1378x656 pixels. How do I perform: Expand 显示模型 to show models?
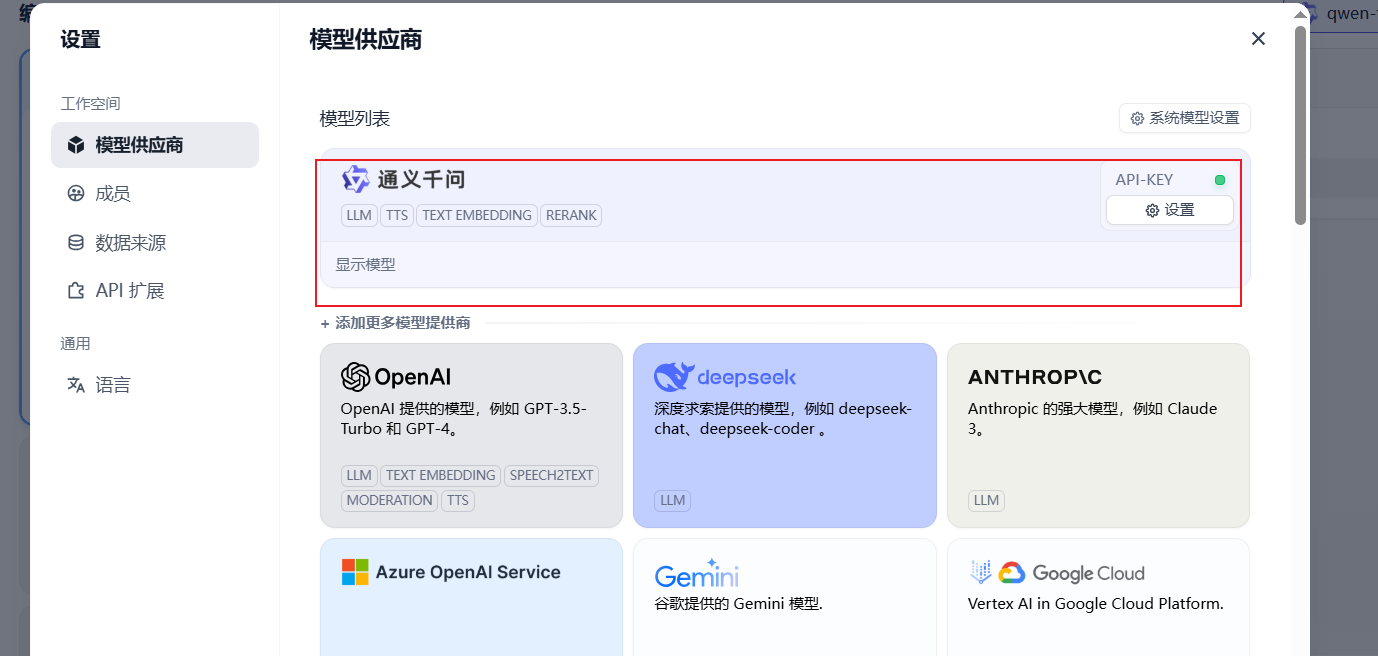click(365, 265)
